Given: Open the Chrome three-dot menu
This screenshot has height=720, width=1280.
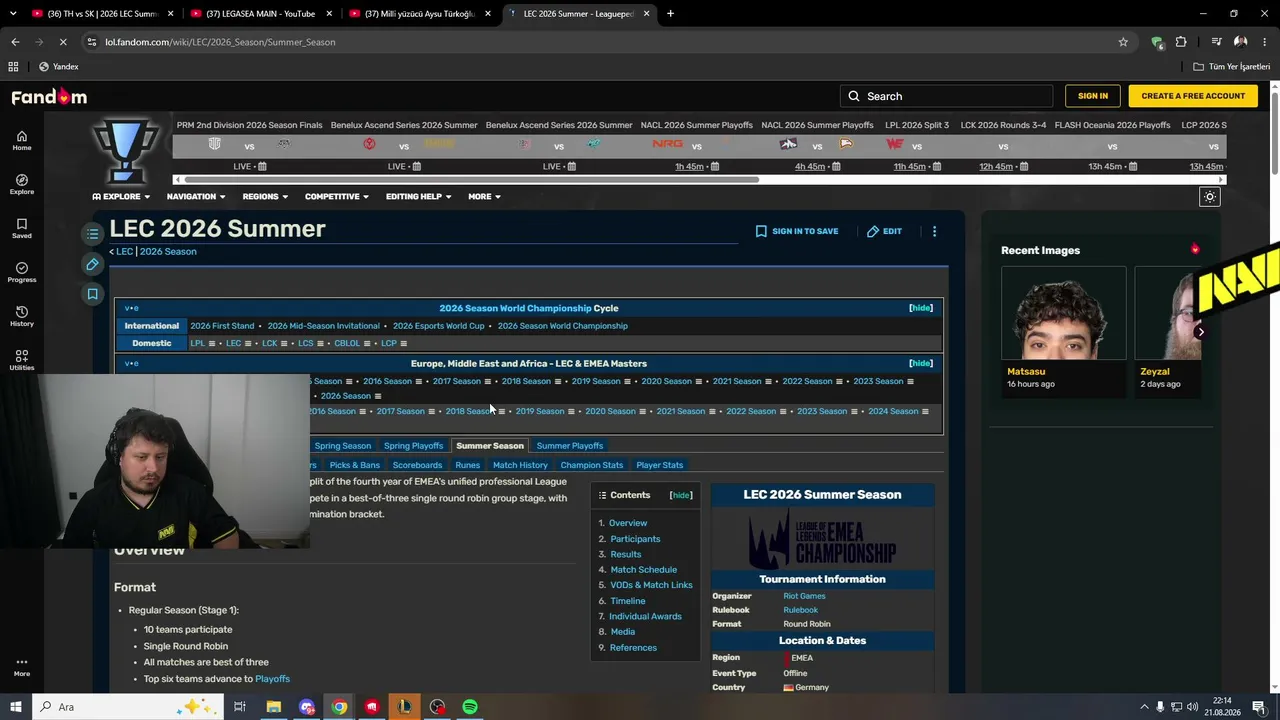Looking at the screenshot, I should (x=1264, y=42).
